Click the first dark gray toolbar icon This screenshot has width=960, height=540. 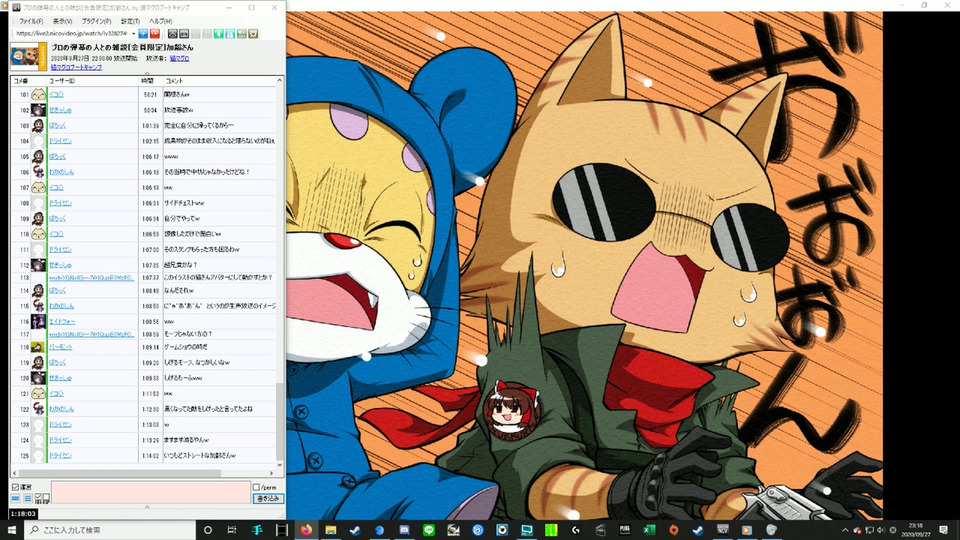pyautogui.click(x=173, y=34)
